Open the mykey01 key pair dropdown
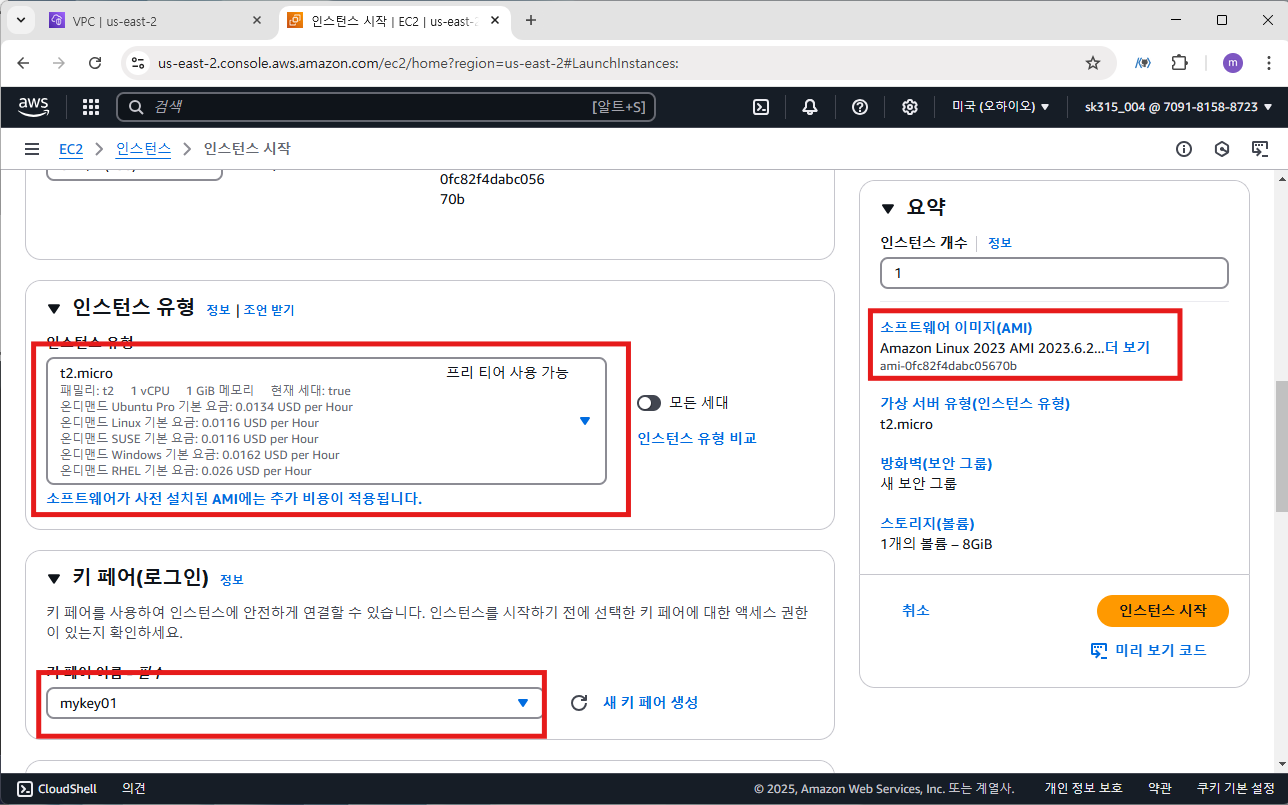The height and width of the screenshot is (805, 1288). pyautogui.click(x=295, y=703)
